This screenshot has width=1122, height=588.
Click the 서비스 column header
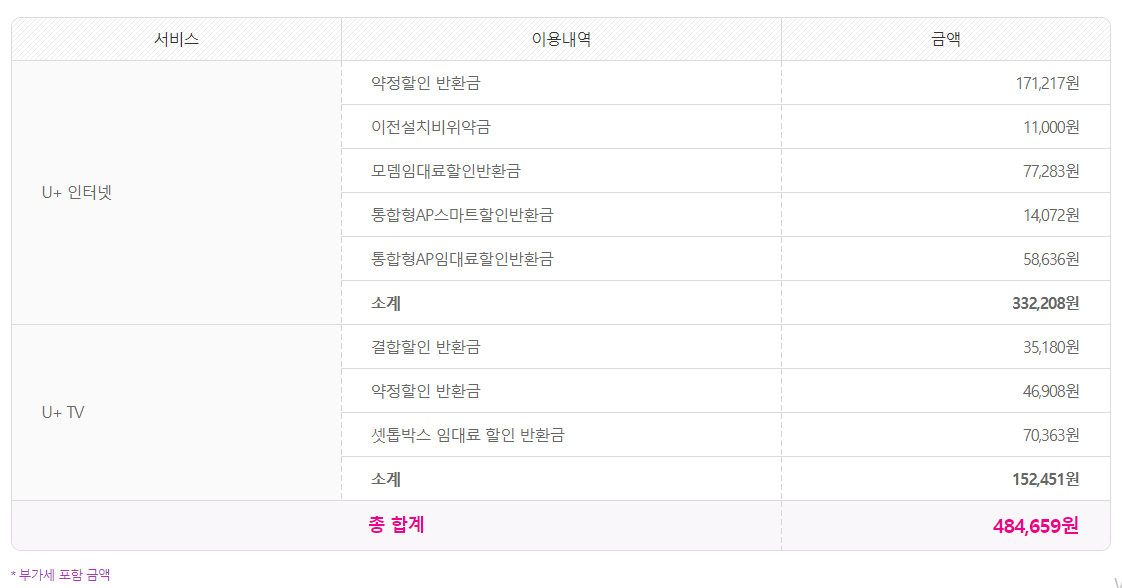pos(176,39)
